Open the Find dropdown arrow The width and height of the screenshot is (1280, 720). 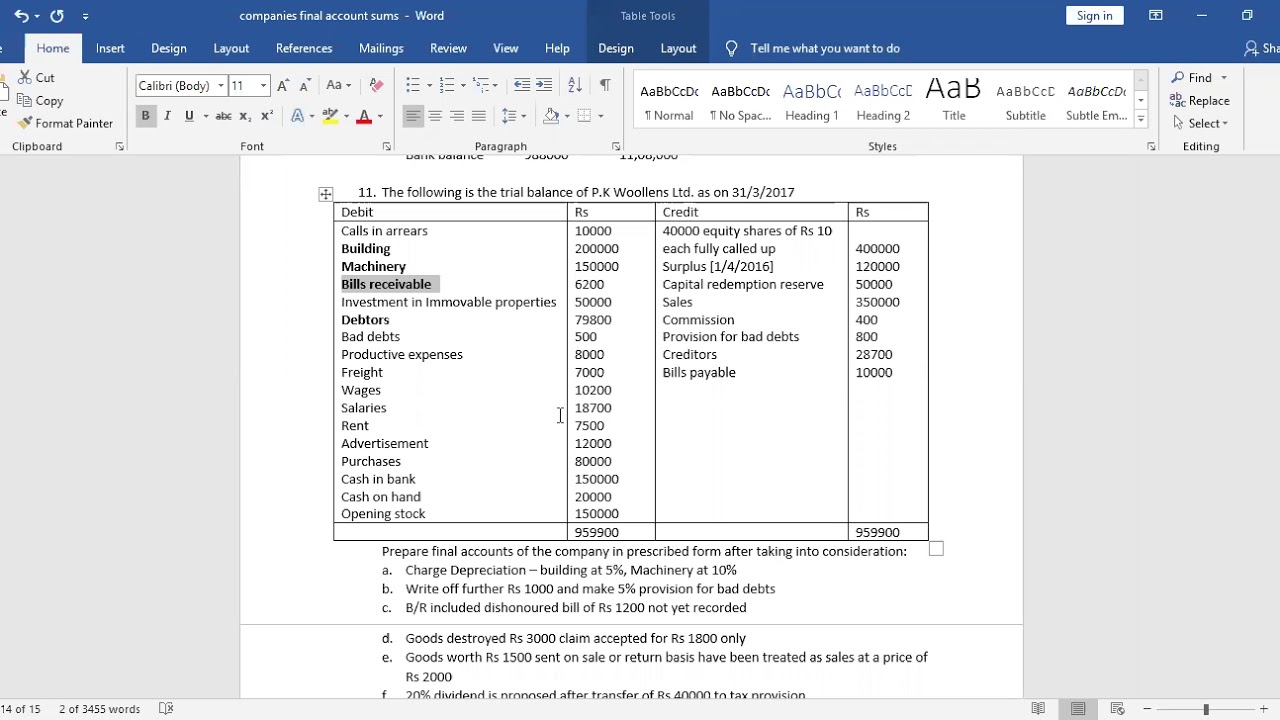click(x=1223, y=78)
